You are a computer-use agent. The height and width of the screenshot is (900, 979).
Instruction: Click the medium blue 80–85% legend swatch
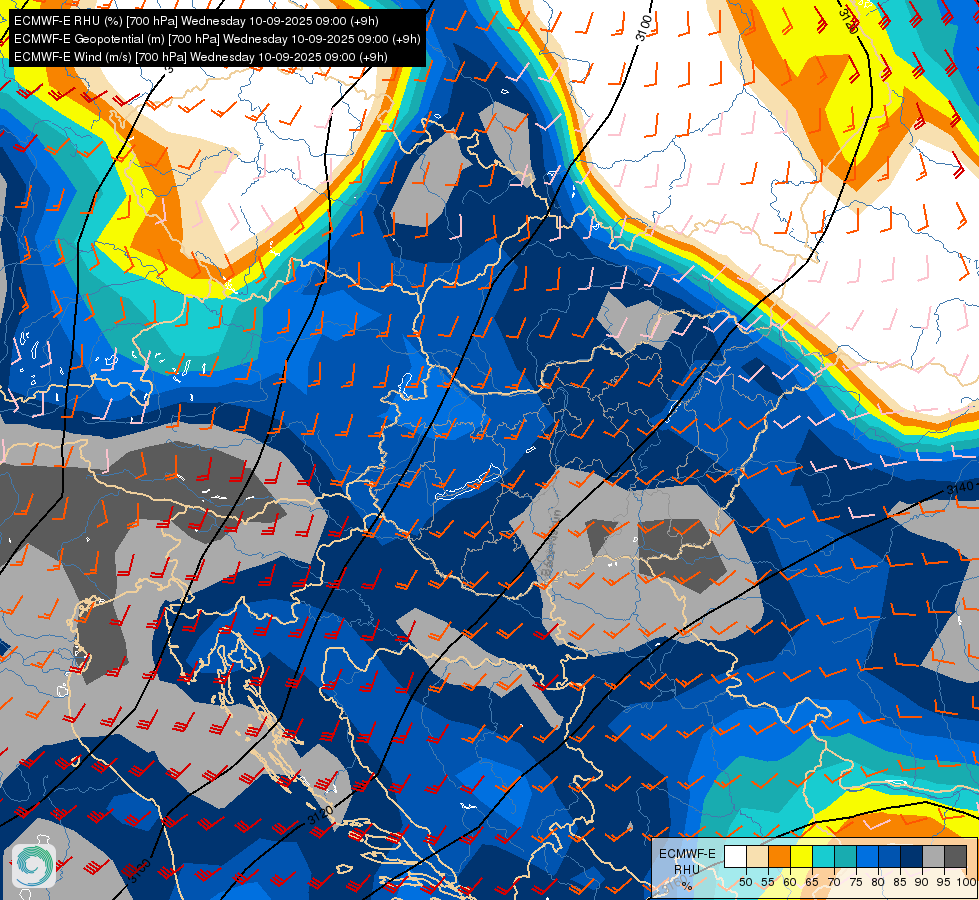pos(890,856)
